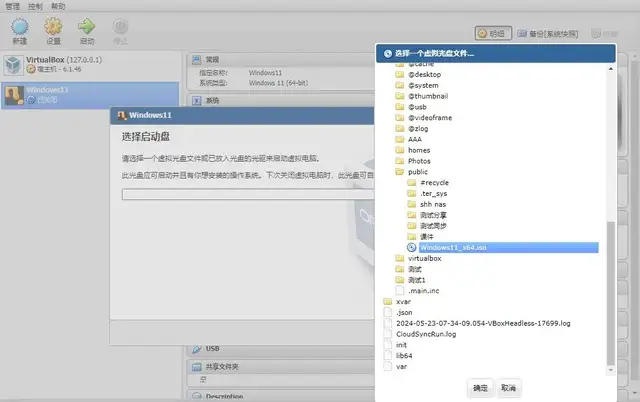
Task: Click the 取消 (Cancel) button
Action: click(508, 388)
